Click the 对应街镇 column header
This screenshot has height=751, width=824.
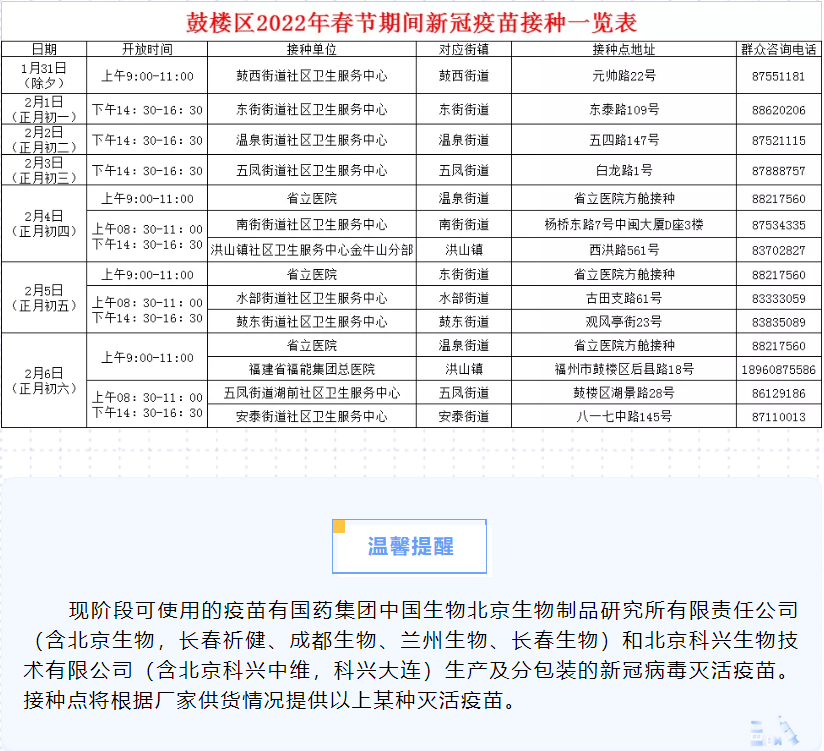pyautogui.click(x=464, y=49)
